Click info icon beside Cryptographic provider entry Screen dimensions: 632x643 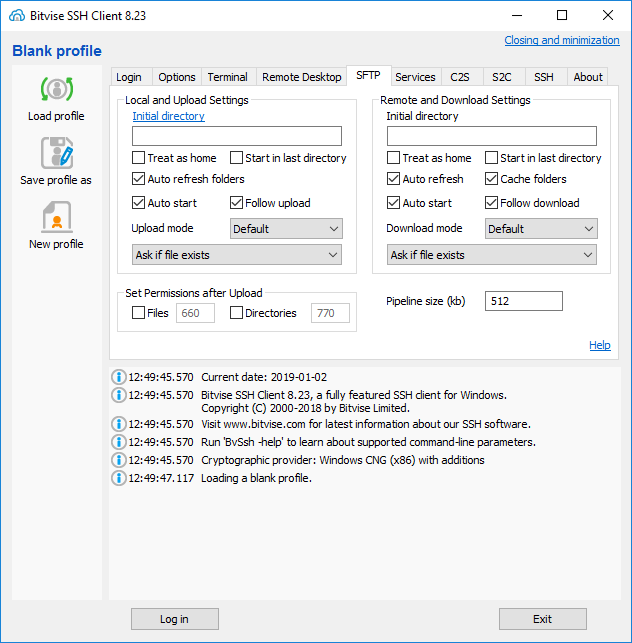119,460
